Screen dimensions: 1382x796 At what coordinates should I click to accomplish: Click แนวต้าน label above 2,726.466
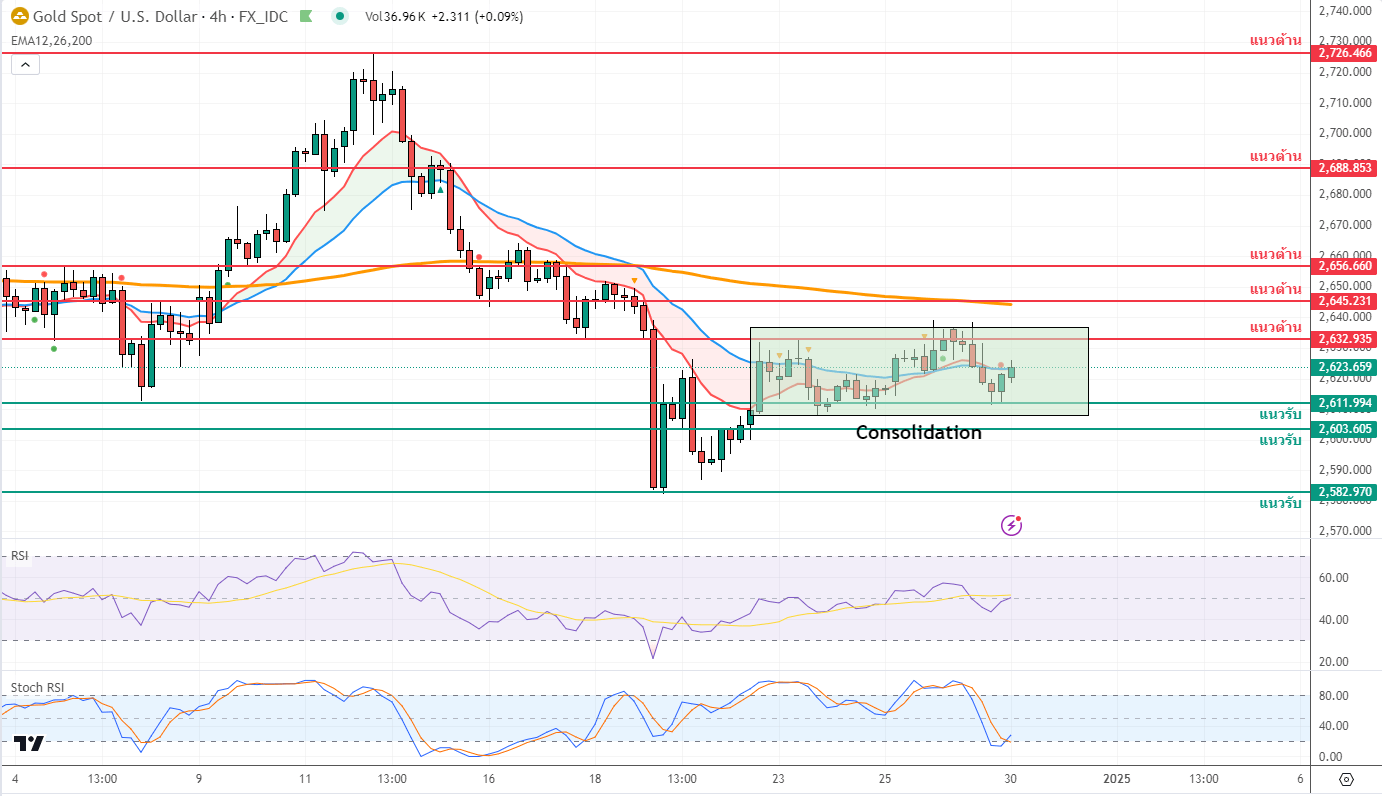pyautogui.click(x=1275, y=40)
